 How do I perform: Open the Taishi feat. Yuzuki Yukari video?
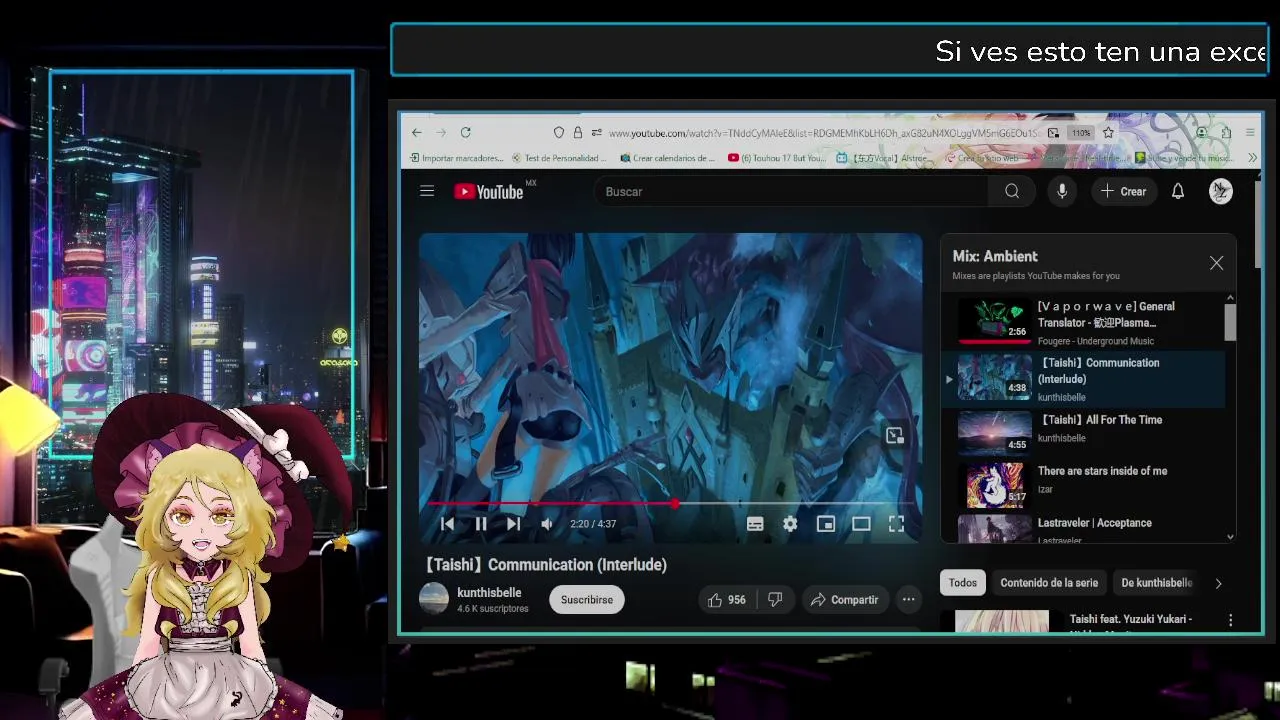(1130, 619)
